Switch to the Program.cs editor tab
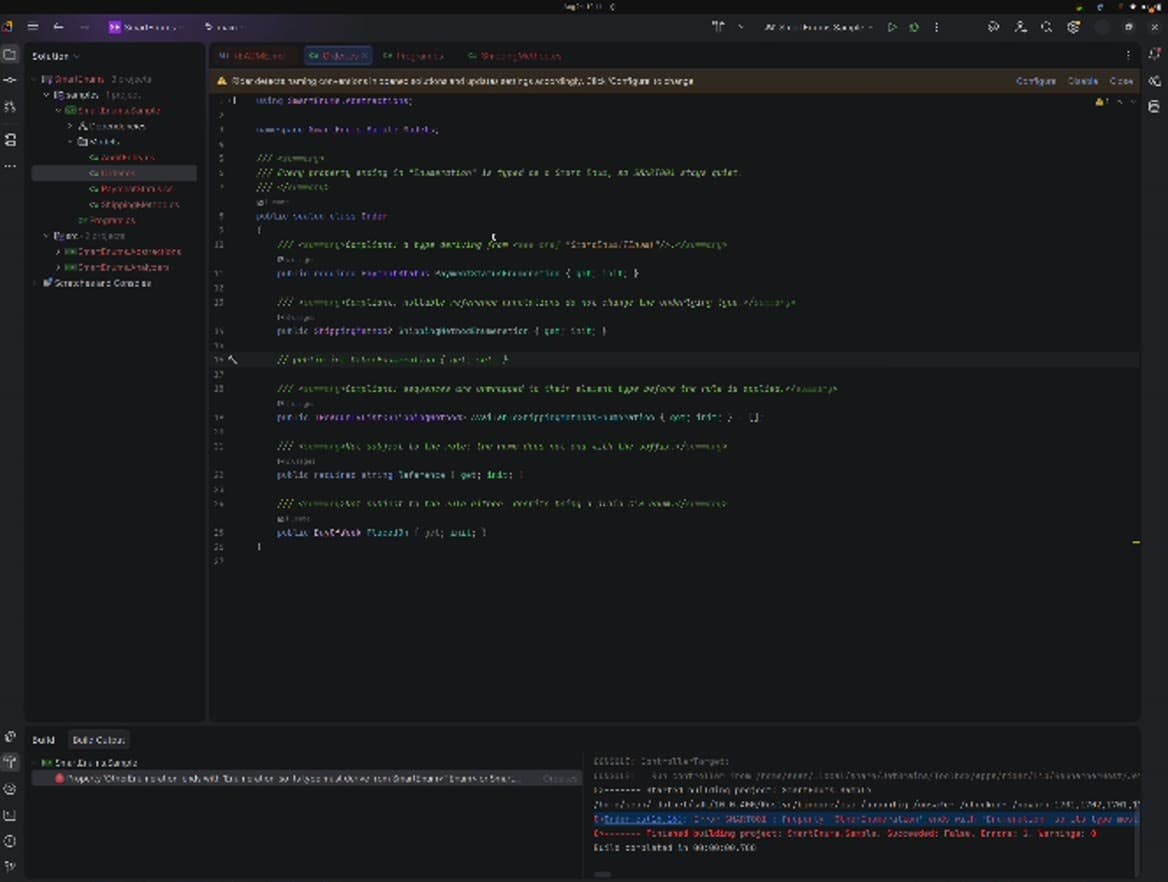This screenshot has width=1168, height=882. coord(413,56)
